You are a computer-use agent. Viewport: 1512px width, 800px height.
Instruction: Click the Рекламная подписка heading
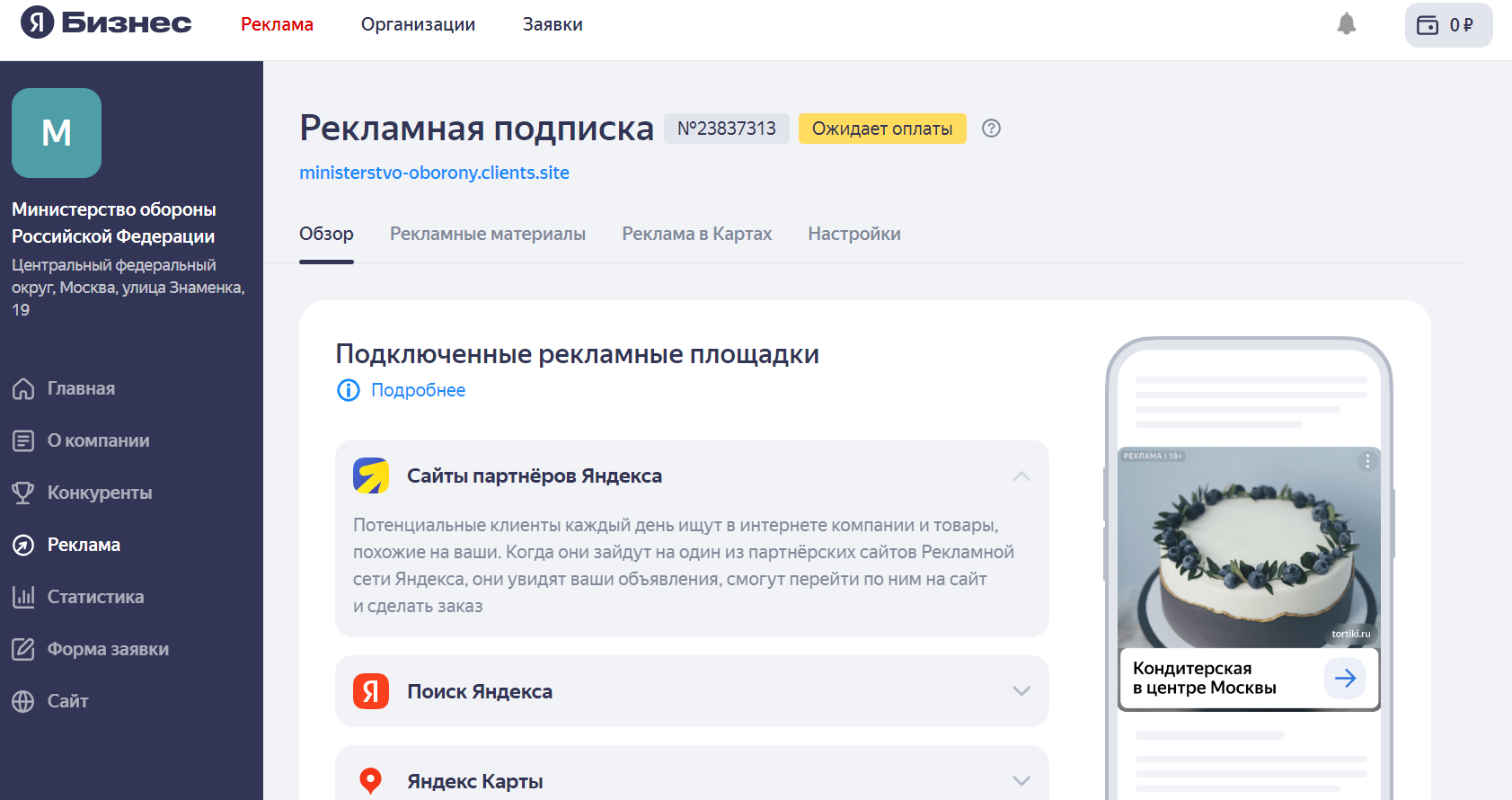pyautogui.click(x=476, y=129)
